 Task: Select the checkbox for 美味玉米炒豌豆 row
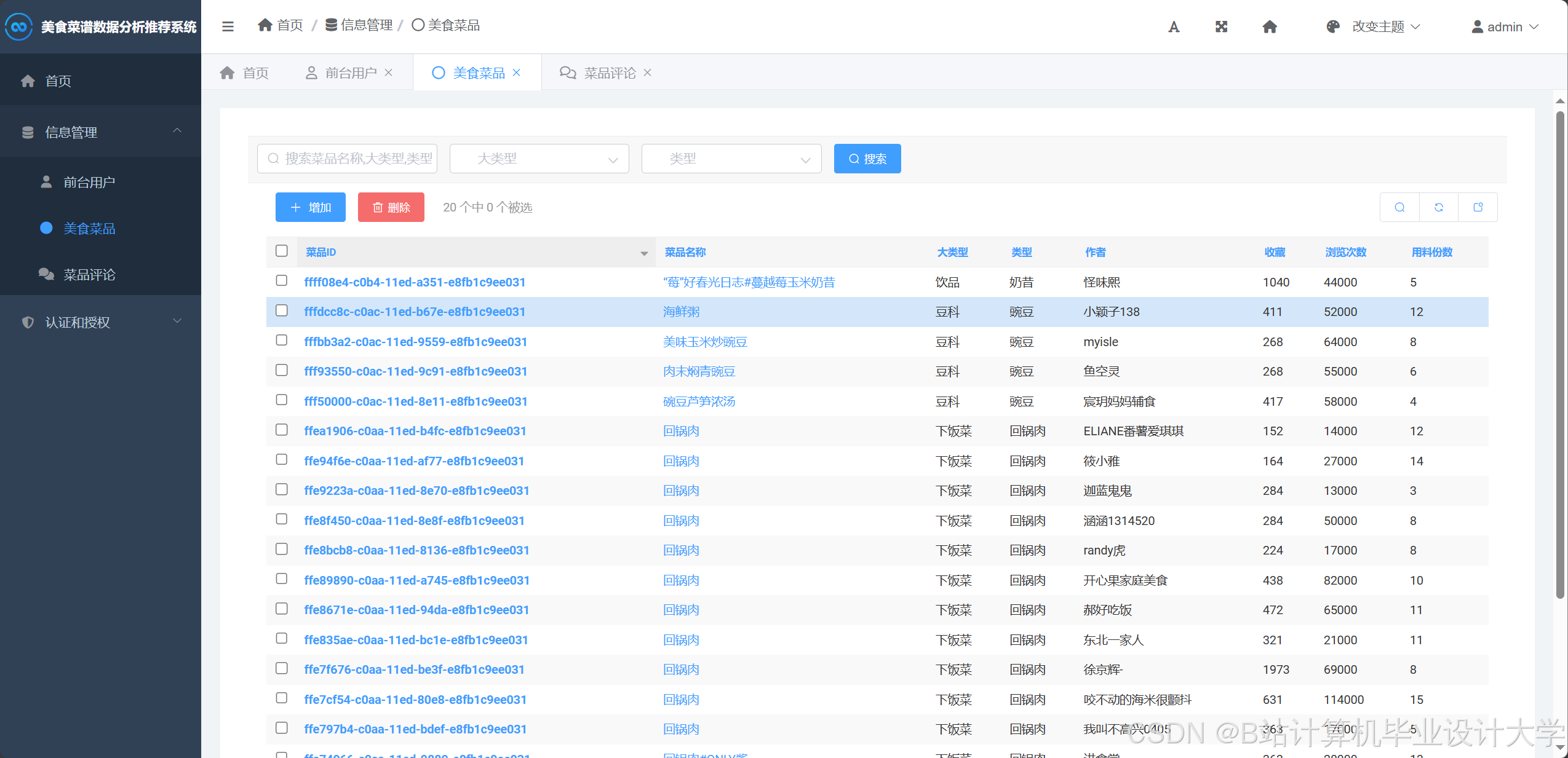(282, 341)
